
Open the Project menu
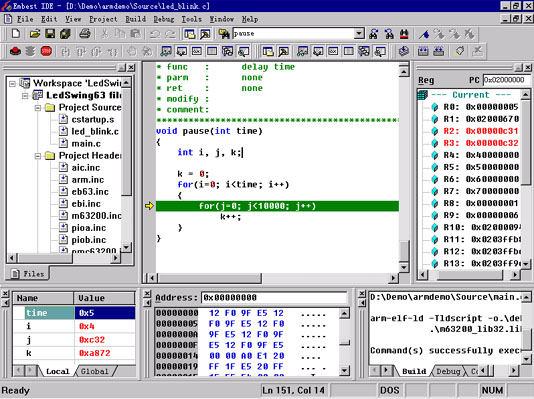[x=103, y=19]
